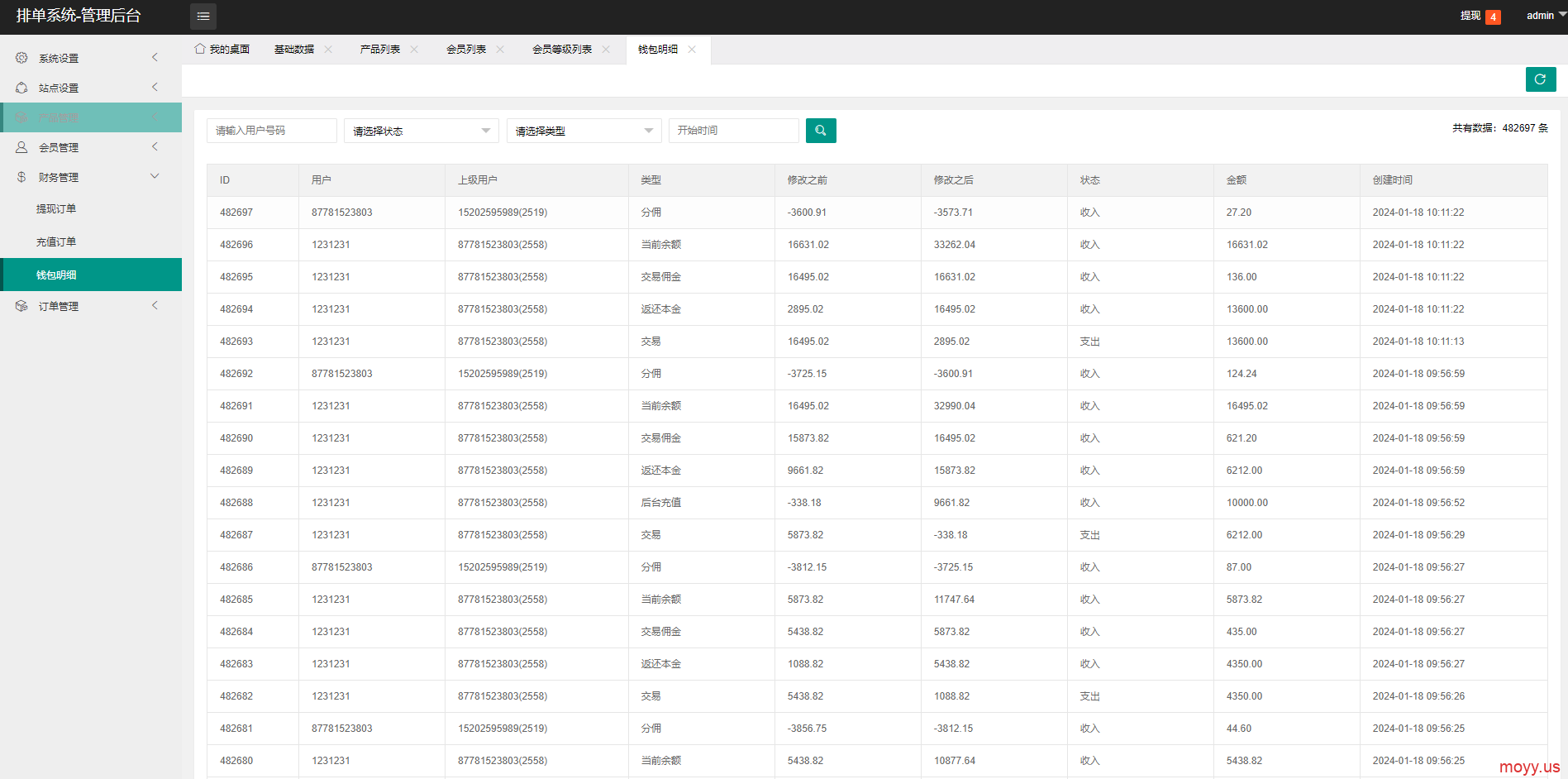Expand the 站点设置 menu chevron
The width and height of the screenshot is (1568, 779).
155,87
